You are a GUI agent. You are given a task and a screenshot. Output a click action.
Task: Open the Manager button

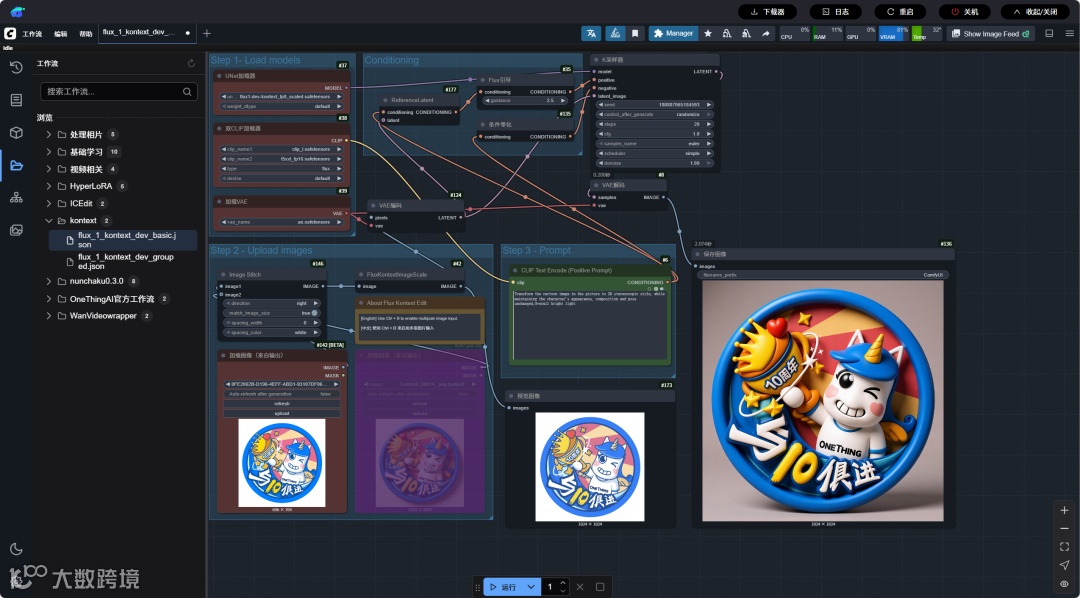[x=673, y=33]
